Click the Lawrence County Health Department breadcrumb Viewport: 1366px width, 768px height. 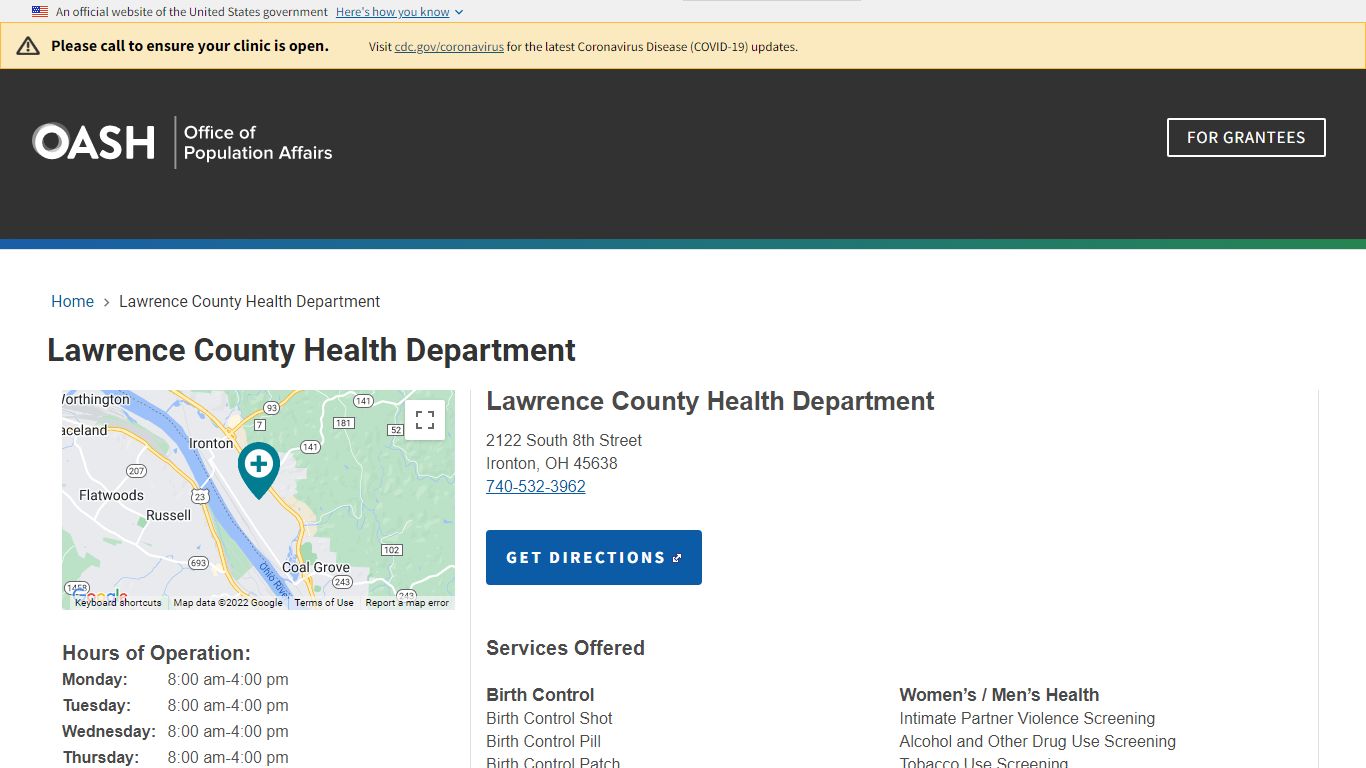(x=249, y=301)
